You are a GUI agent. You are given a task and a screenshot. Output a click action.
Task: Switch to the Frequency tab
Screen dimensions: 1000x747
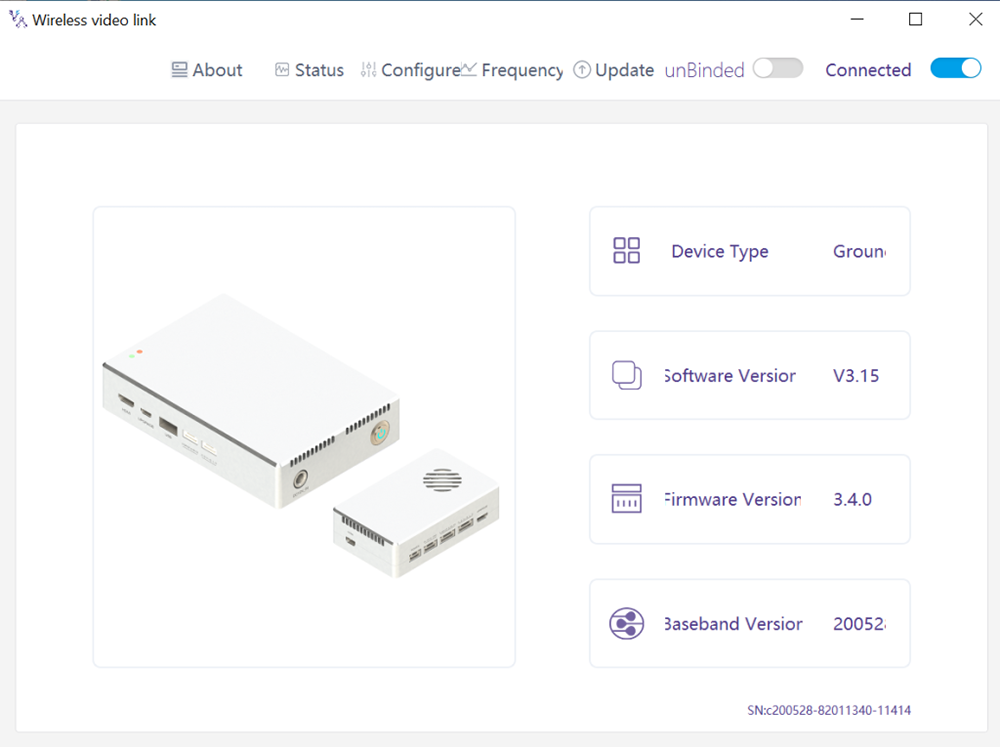(x=522, y=70)
